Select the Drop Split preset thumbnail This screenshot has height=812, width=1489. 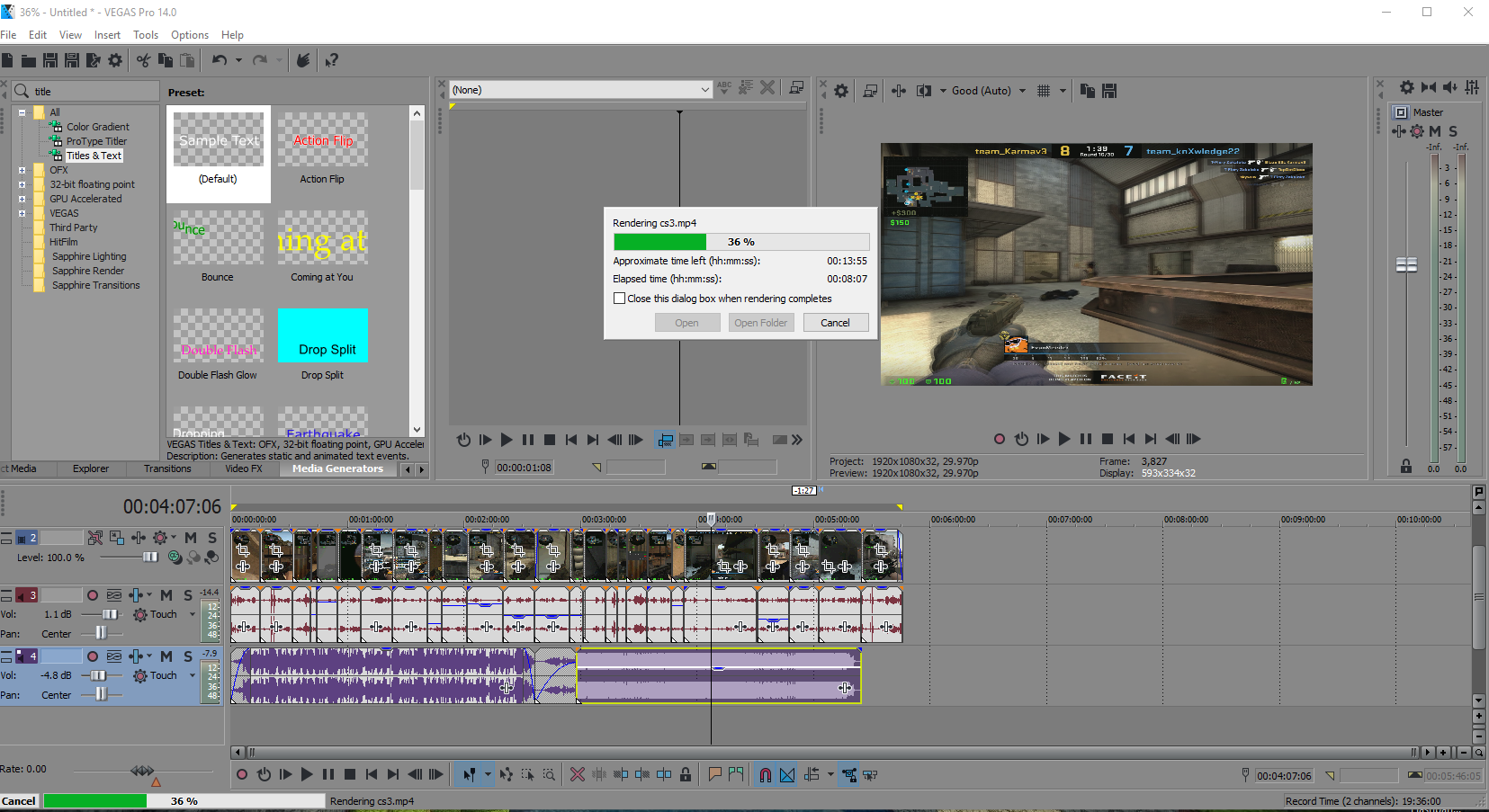tap(323, 336)
